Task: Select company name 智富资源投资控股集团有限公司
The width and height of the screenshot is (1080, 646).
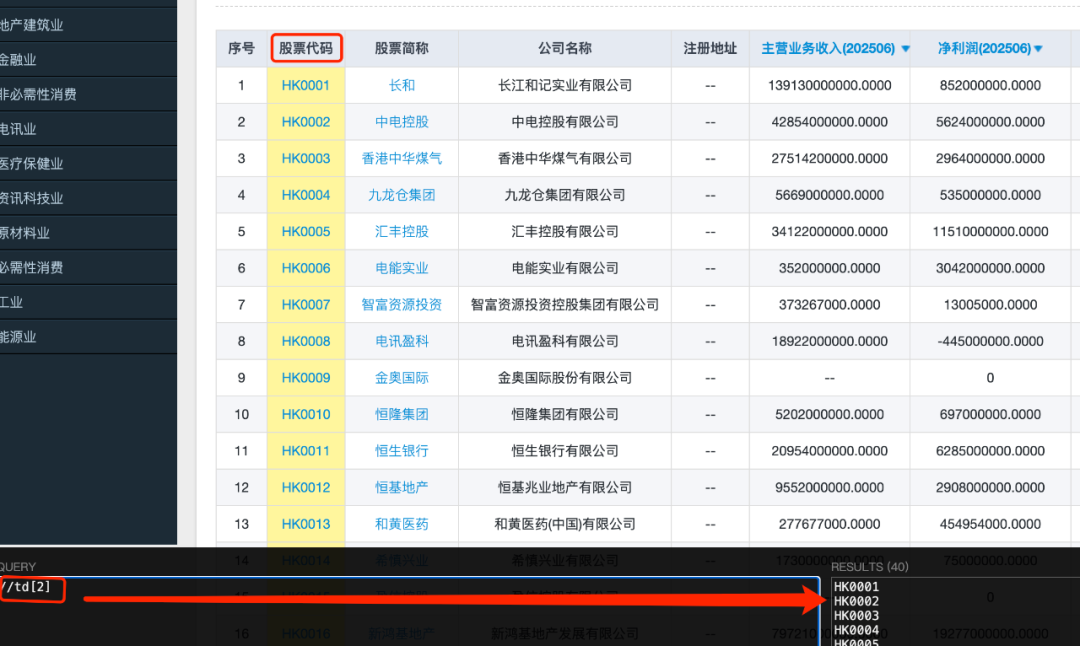Action: pyautogui.click(x=565, y=304)
